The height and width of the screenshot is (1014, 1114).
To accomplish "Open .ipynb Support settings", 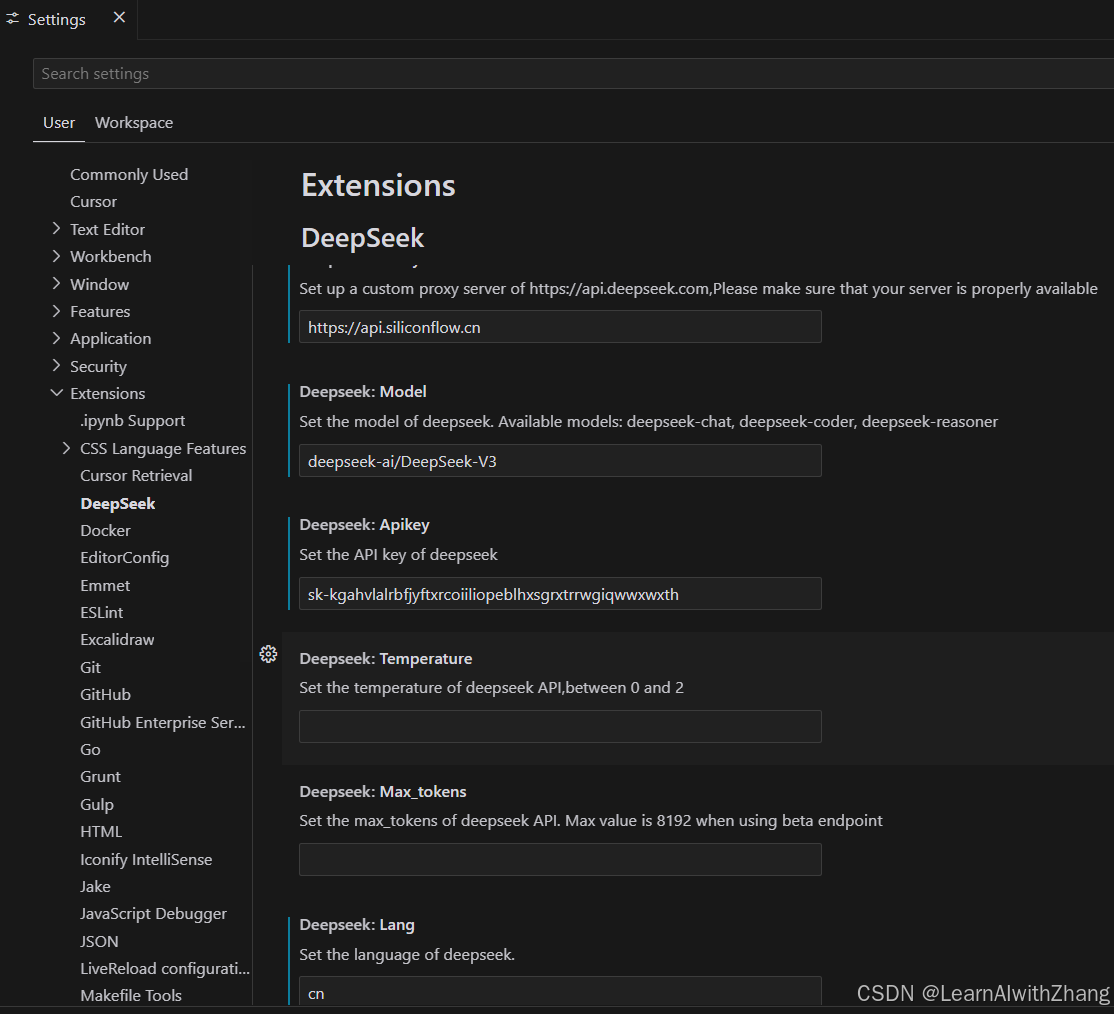I will 132,421.
